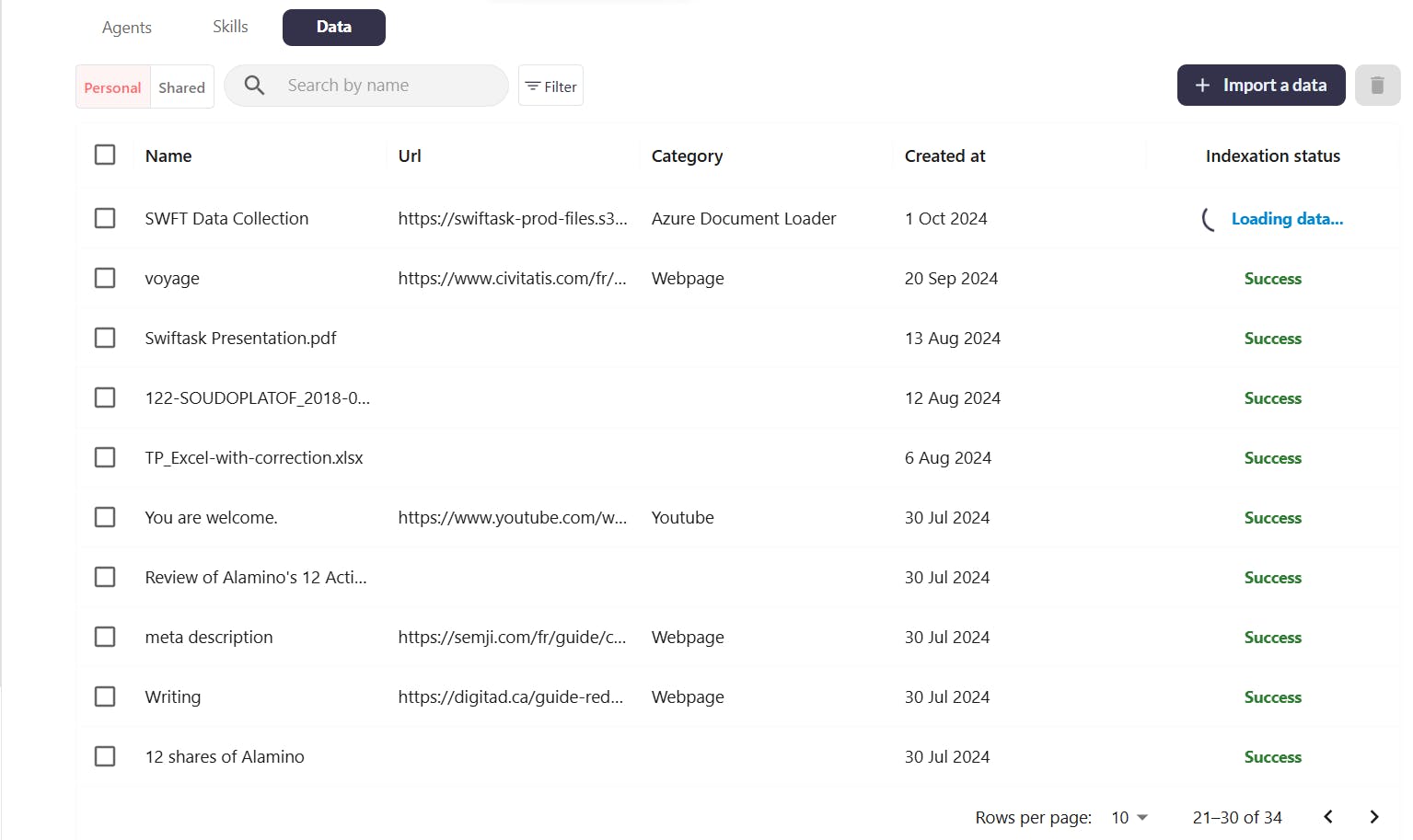Sort by the Created at column header
Image resolution: width=1413 pixels, height=840 pixels.
click(944, 156)
